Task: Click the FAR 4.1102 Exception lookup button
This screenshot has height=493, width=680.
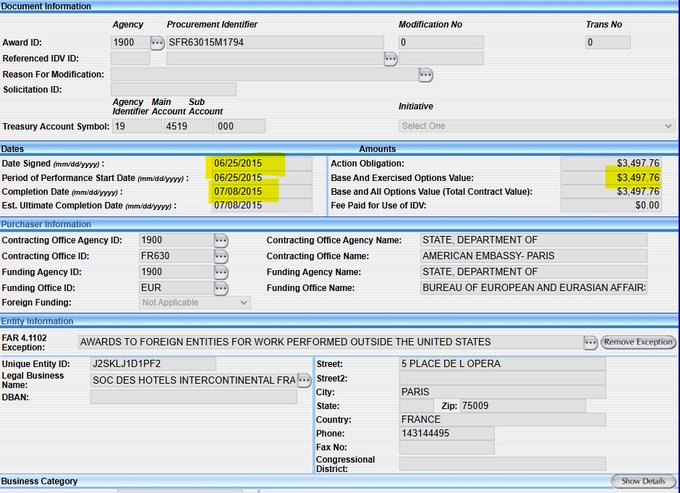Action: tap(589, 342)
